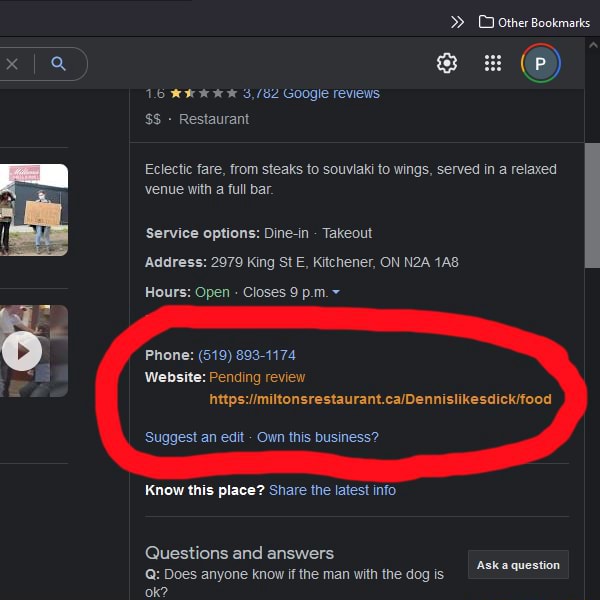Click the Questions and answers heading
The height and width of the screenshot is (600, 600).
point(240,553)
